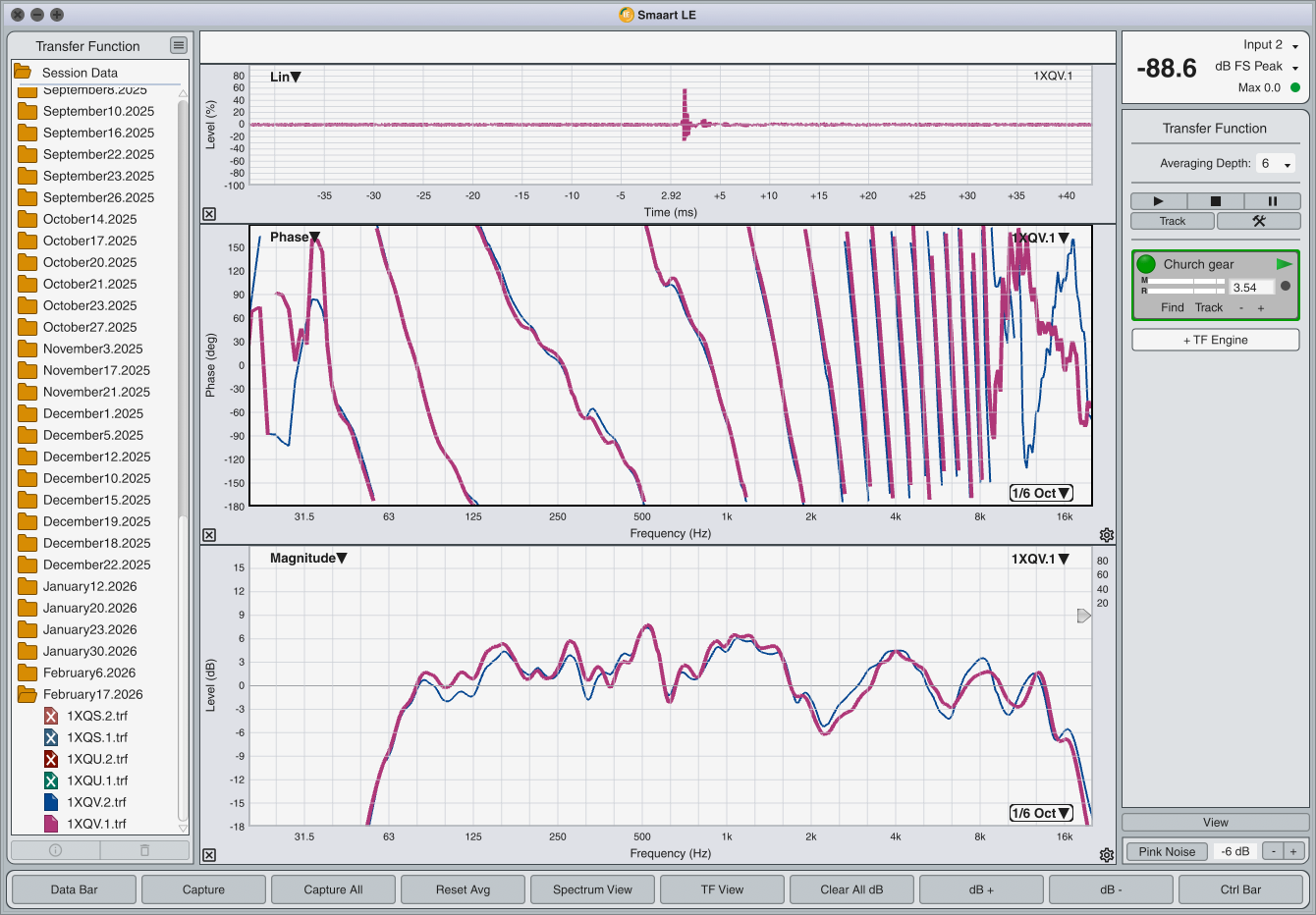
Task: Add a new TF Engine
Action: (x=1216, y=340)
